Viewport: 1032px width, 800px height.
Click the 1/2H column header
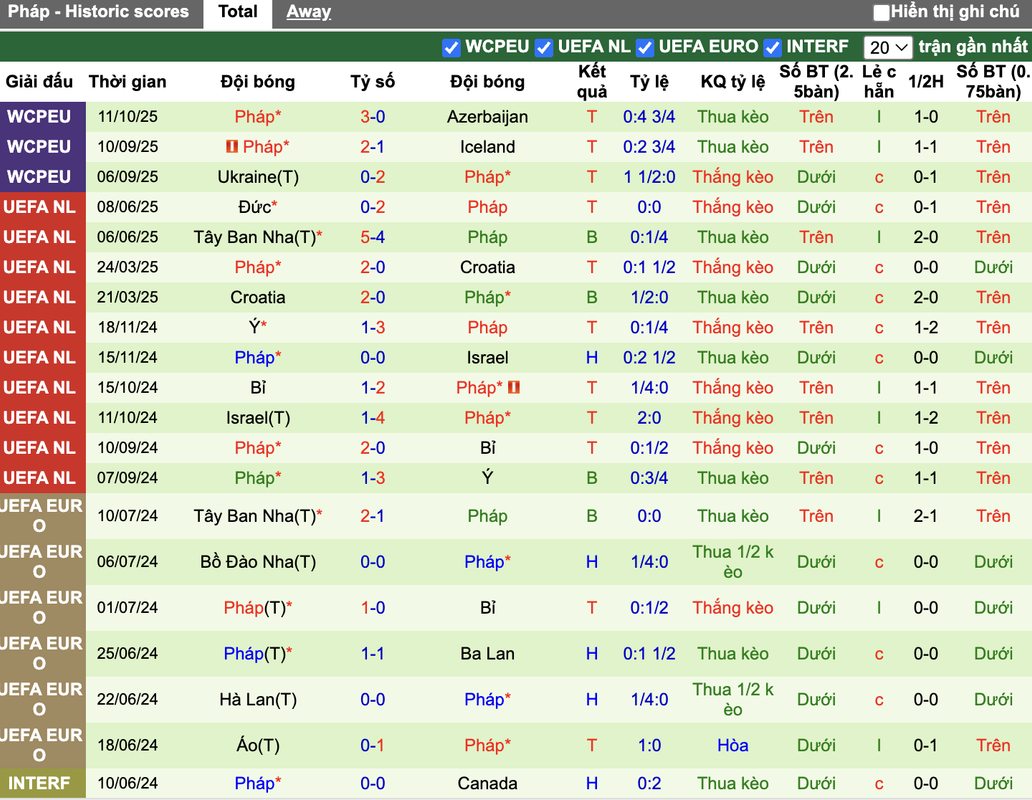(x=925, y=82)
